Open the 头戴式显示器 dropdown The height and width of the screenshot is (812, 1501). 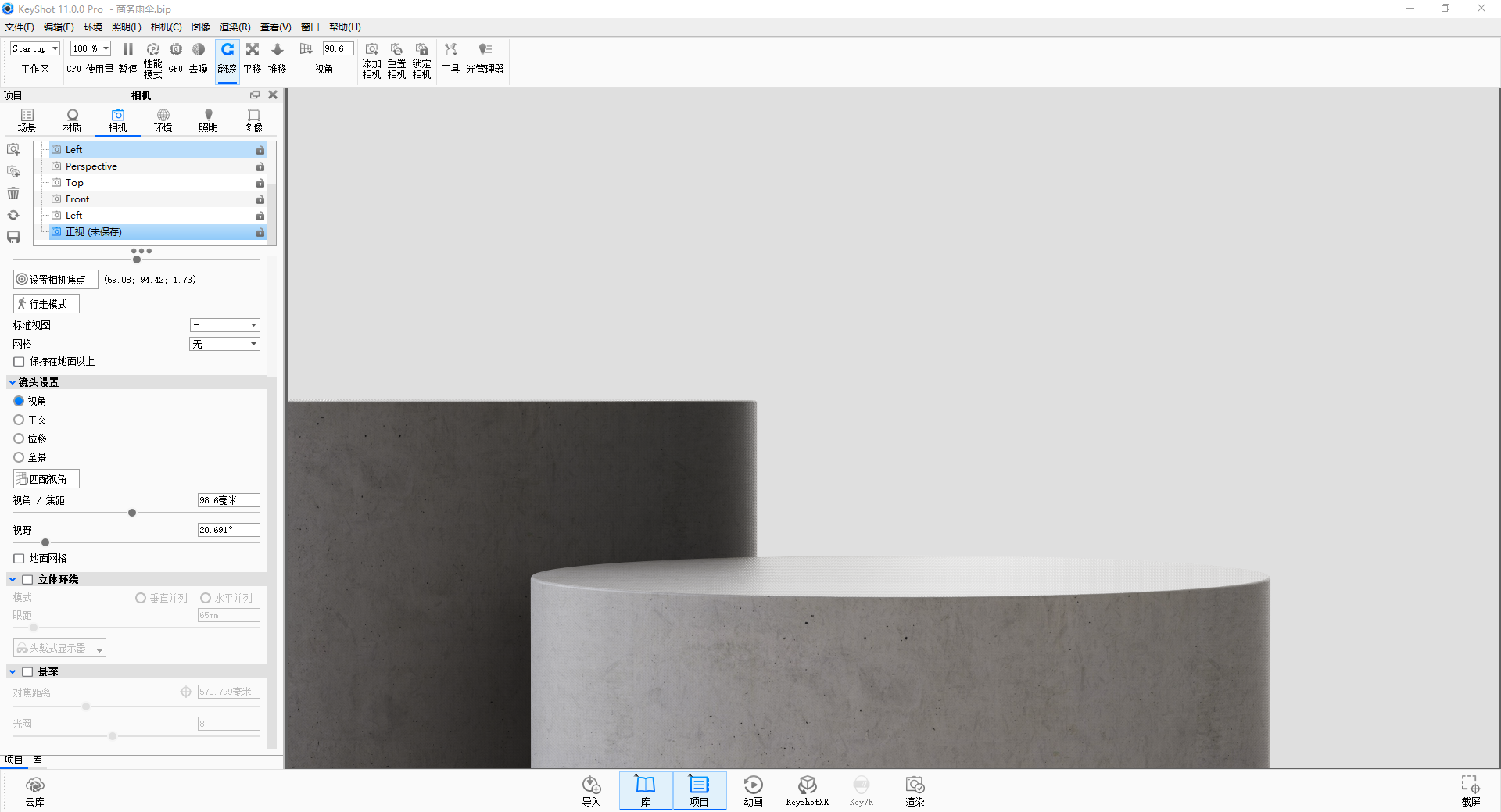coord(59,648)
